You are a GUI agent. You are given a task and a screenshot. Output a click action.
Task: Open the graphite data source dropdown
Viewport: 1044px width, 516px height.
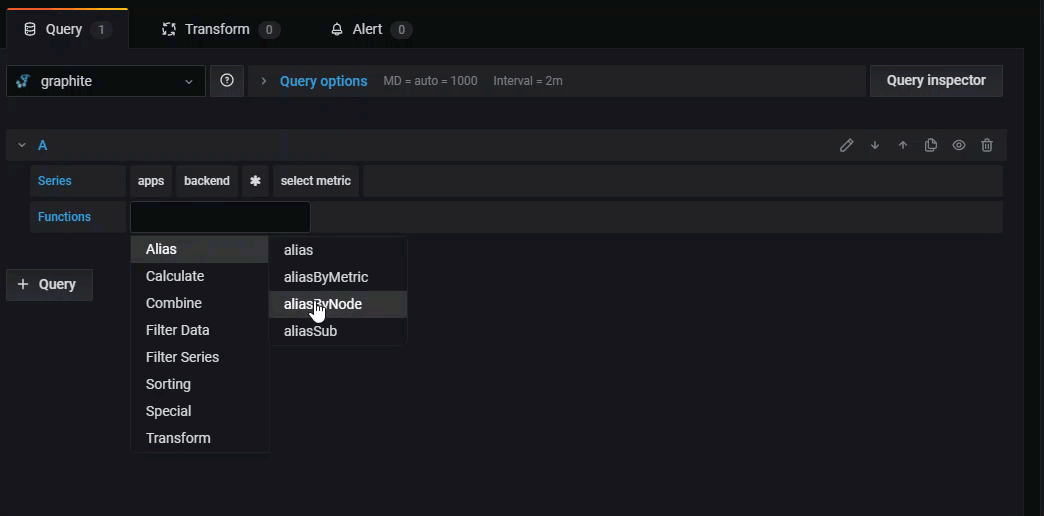tap(106, 81)
